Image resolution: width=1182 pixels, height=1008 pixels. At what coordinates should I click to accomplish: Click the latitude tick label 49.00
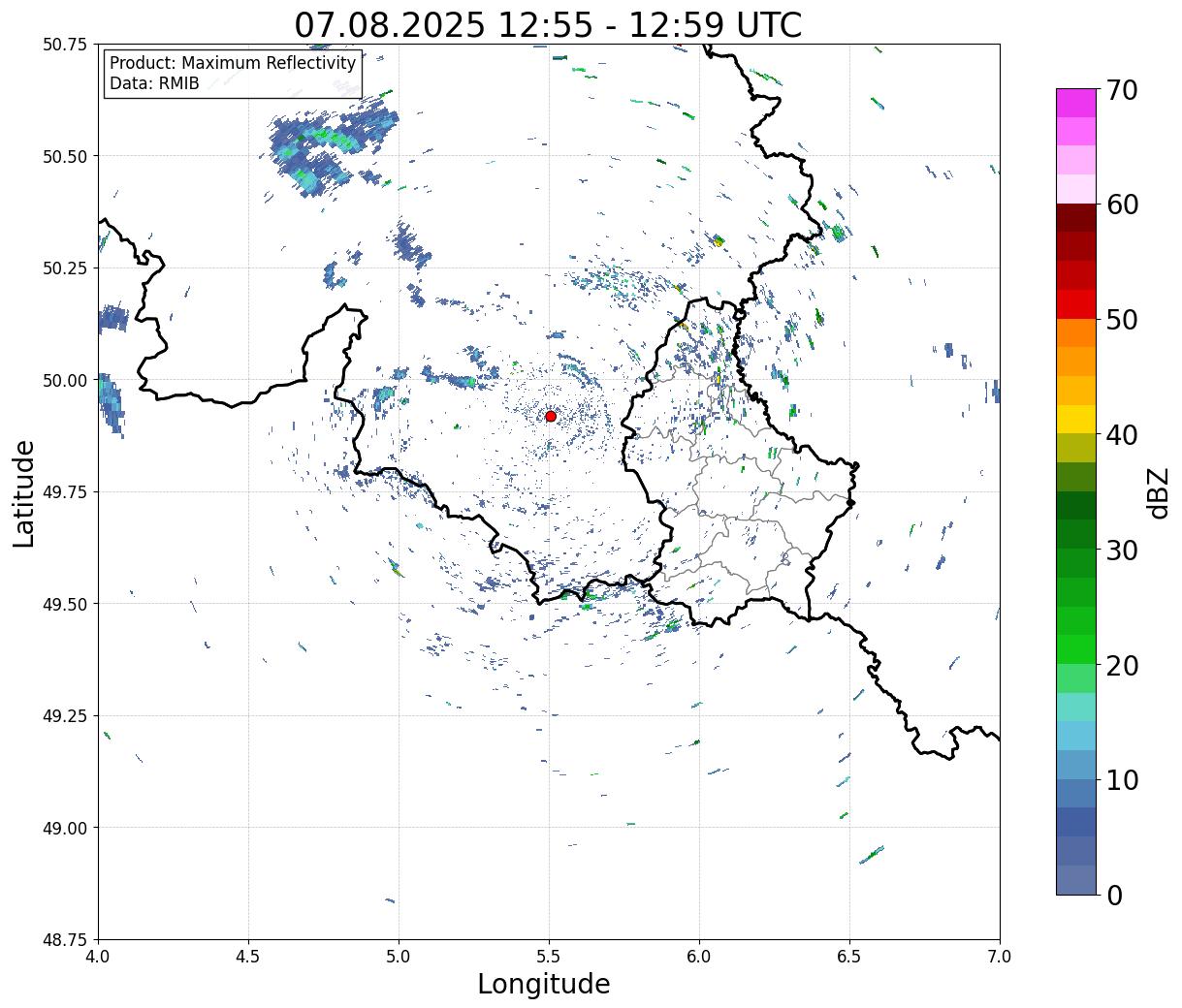click(x=65, y=828)
